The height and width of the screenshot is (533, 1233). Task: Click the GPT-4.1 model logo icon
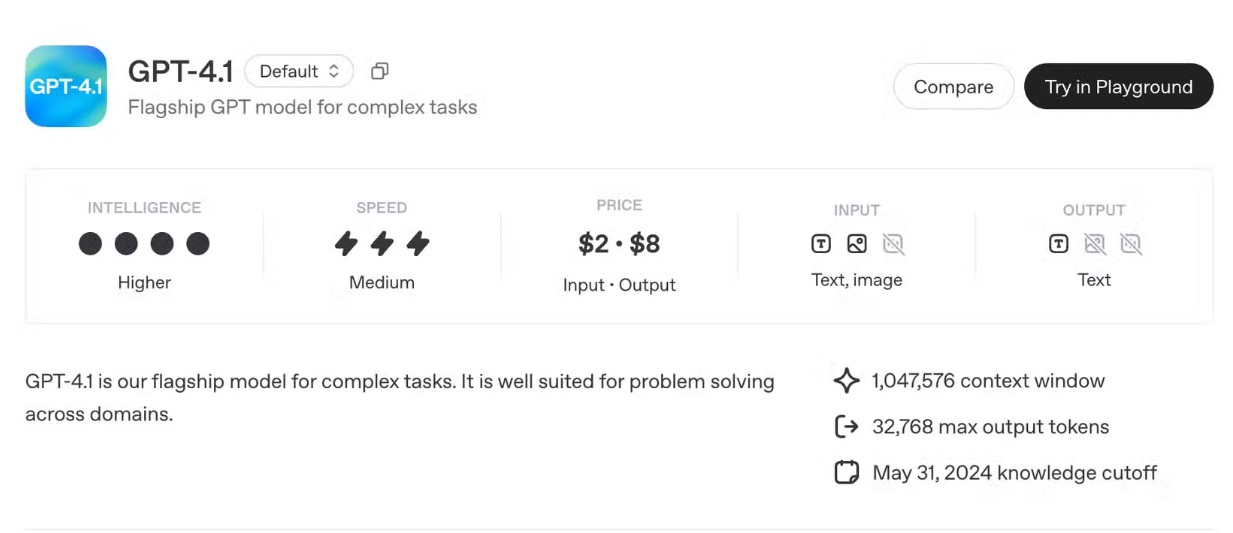click(x=66, y=86)
